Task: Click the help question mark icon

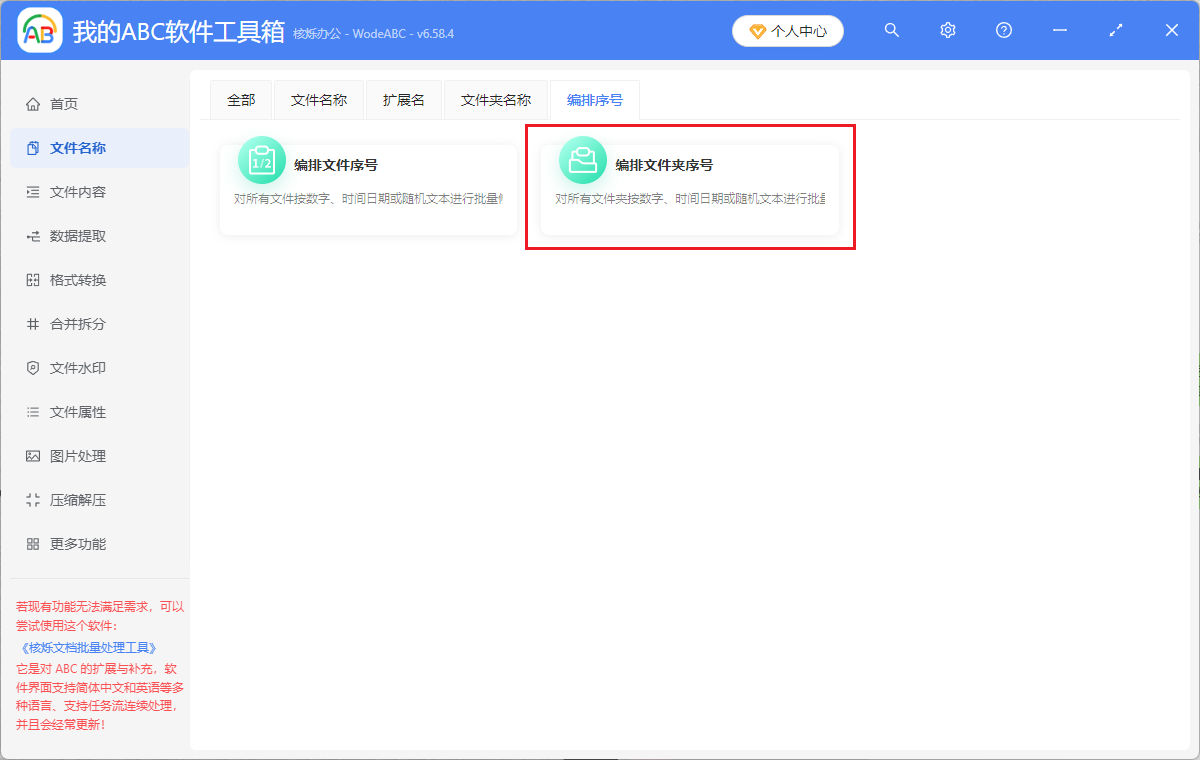Action: pyautogui.click(x=1004, y=30)
